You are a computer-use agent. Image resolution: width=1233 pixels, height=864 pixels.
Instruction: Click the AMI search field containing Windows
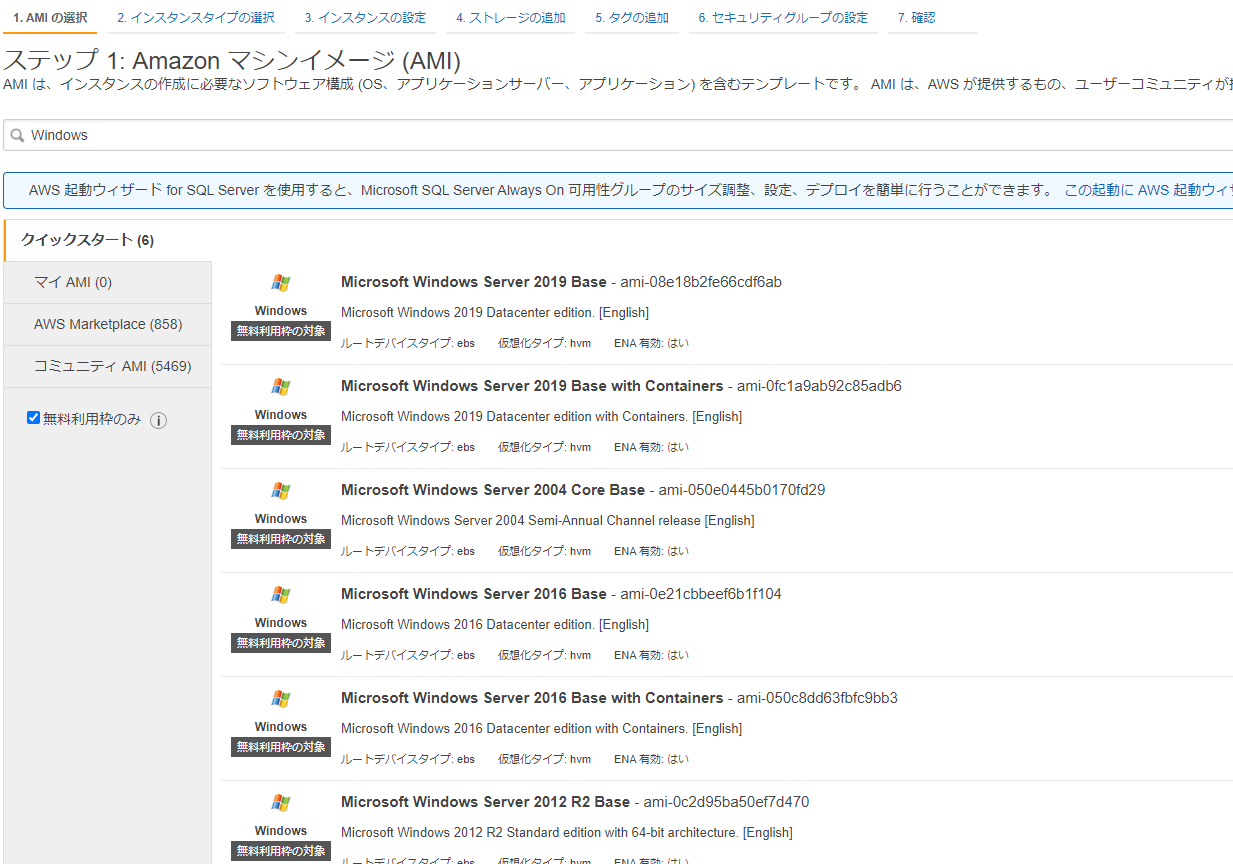[x=618, y=135]
